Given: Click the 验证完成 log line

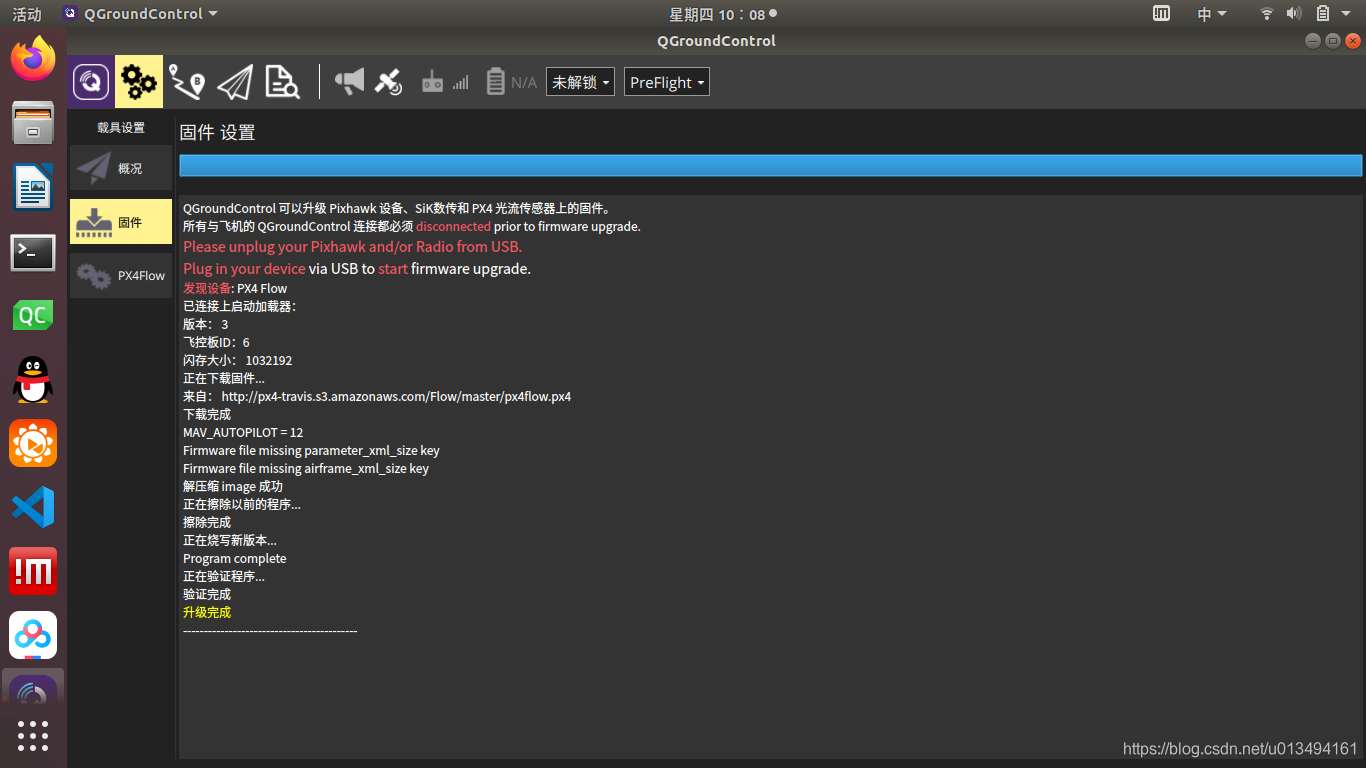Looking at the screenshot, I should tap(207, 594).
